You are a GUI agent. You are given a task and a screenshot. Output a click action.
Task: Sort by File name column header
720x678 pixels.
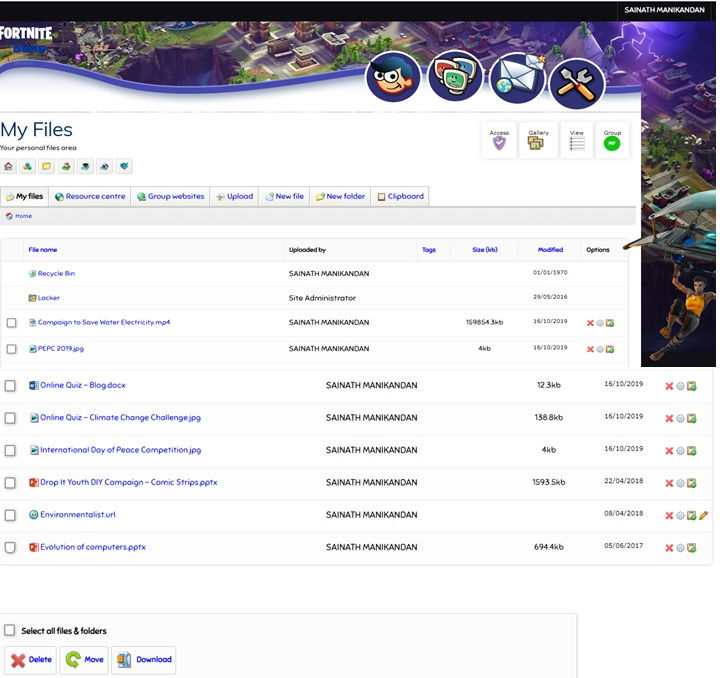pos(43,250)
